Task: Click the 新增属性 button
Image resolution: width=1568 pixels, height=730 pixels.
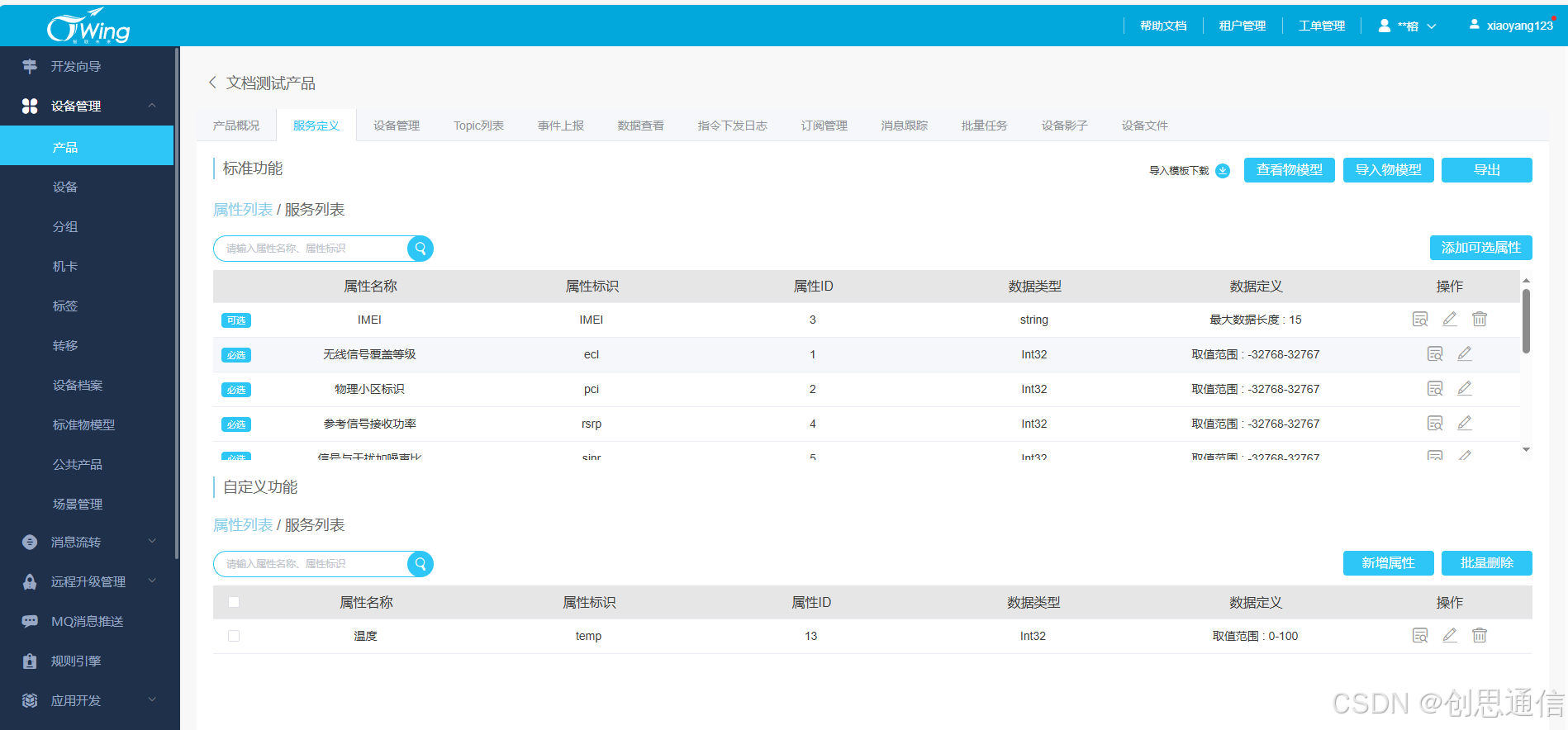Action: click(x=1389, y=563)
